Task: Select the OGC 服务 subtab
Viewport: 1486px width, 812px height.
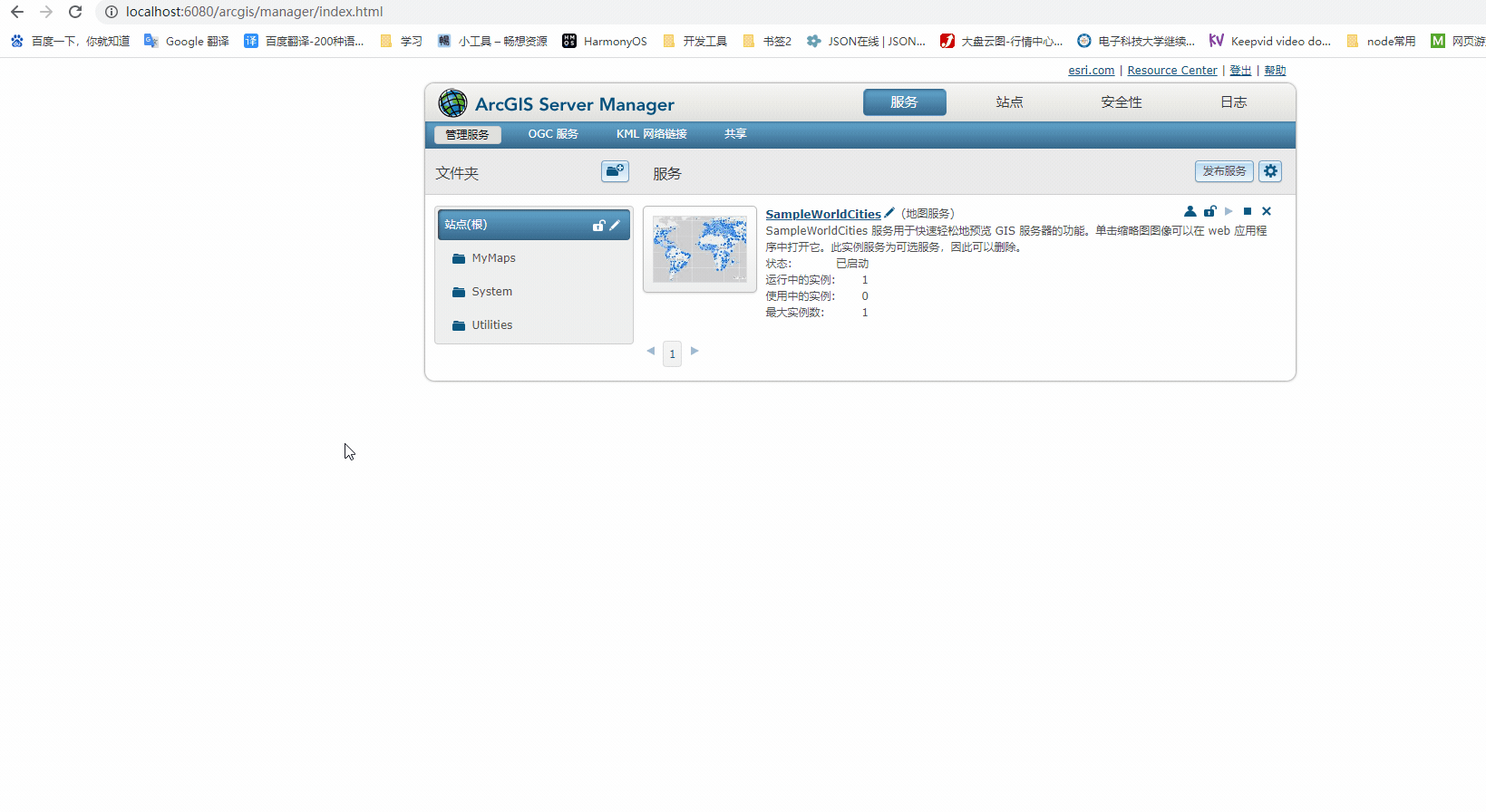Action: coord(553,134)
